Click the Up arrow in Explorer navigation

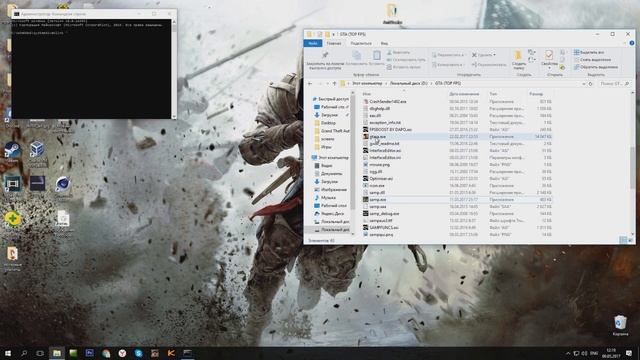(334, 84)
